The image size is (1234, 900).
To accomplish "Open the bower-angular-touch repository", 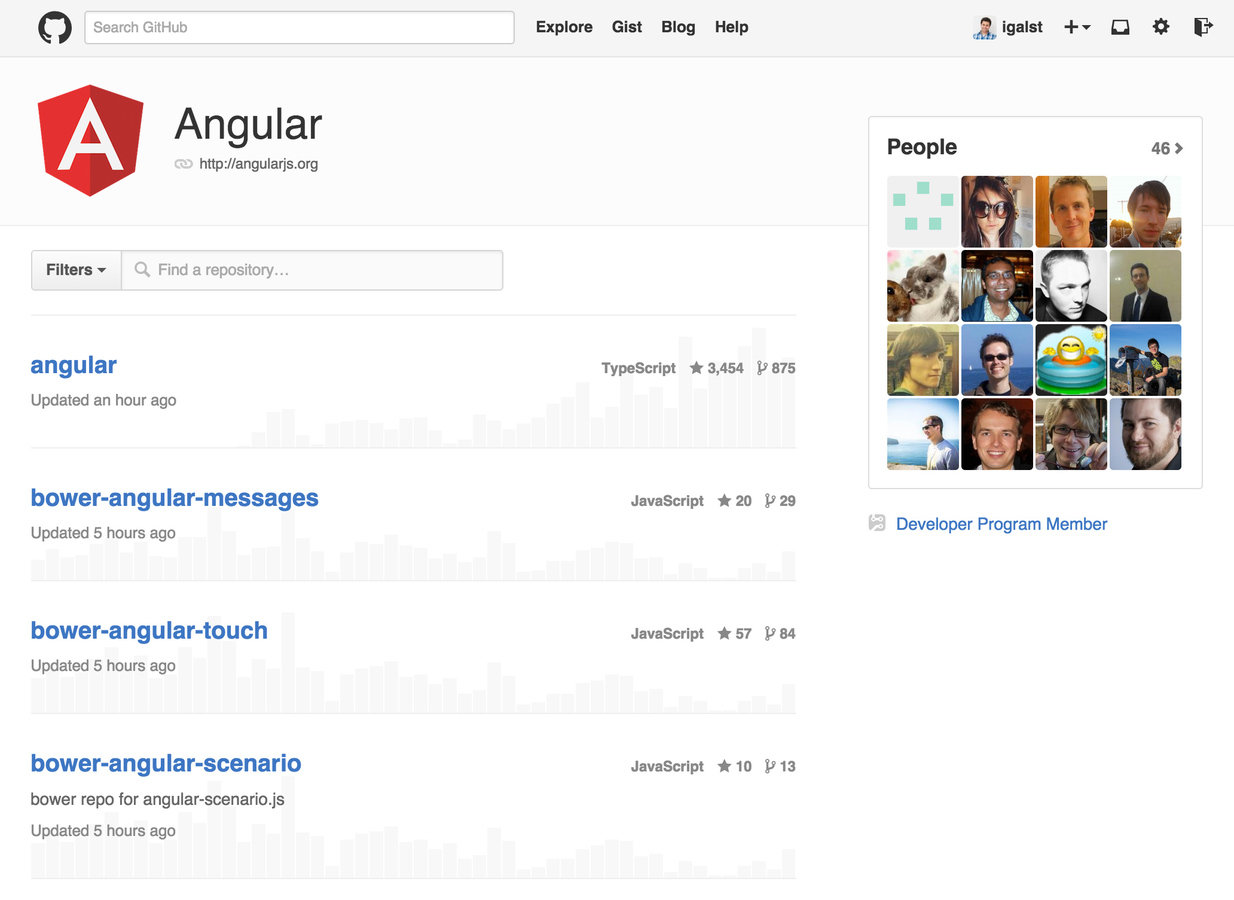I will (x=149, y=631).
